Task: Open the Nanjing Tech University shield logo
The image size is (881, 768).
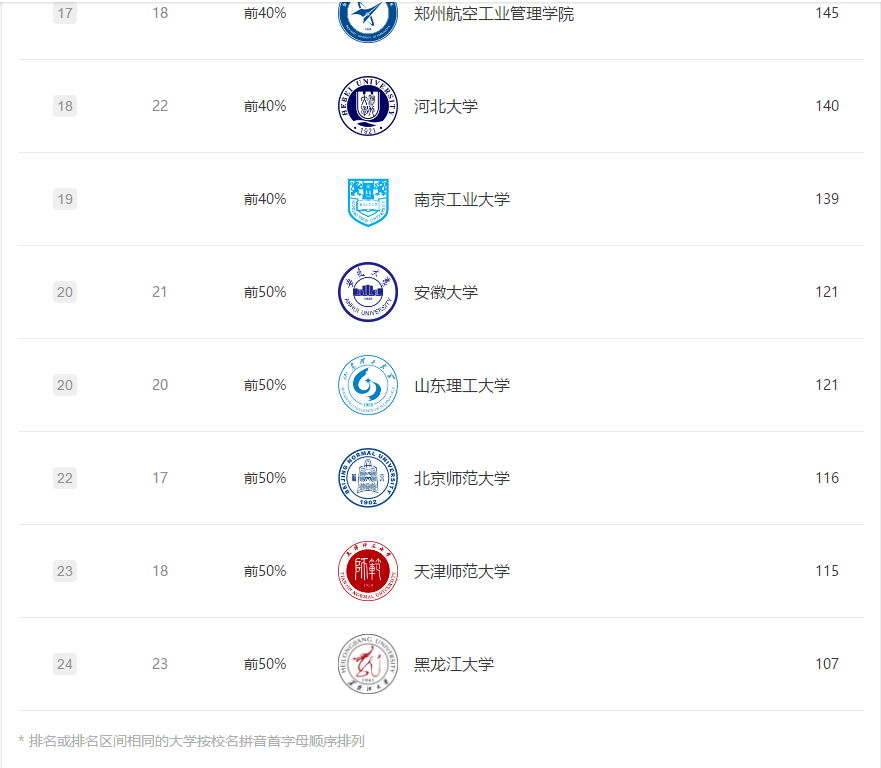Action: (x=367, y=200)
